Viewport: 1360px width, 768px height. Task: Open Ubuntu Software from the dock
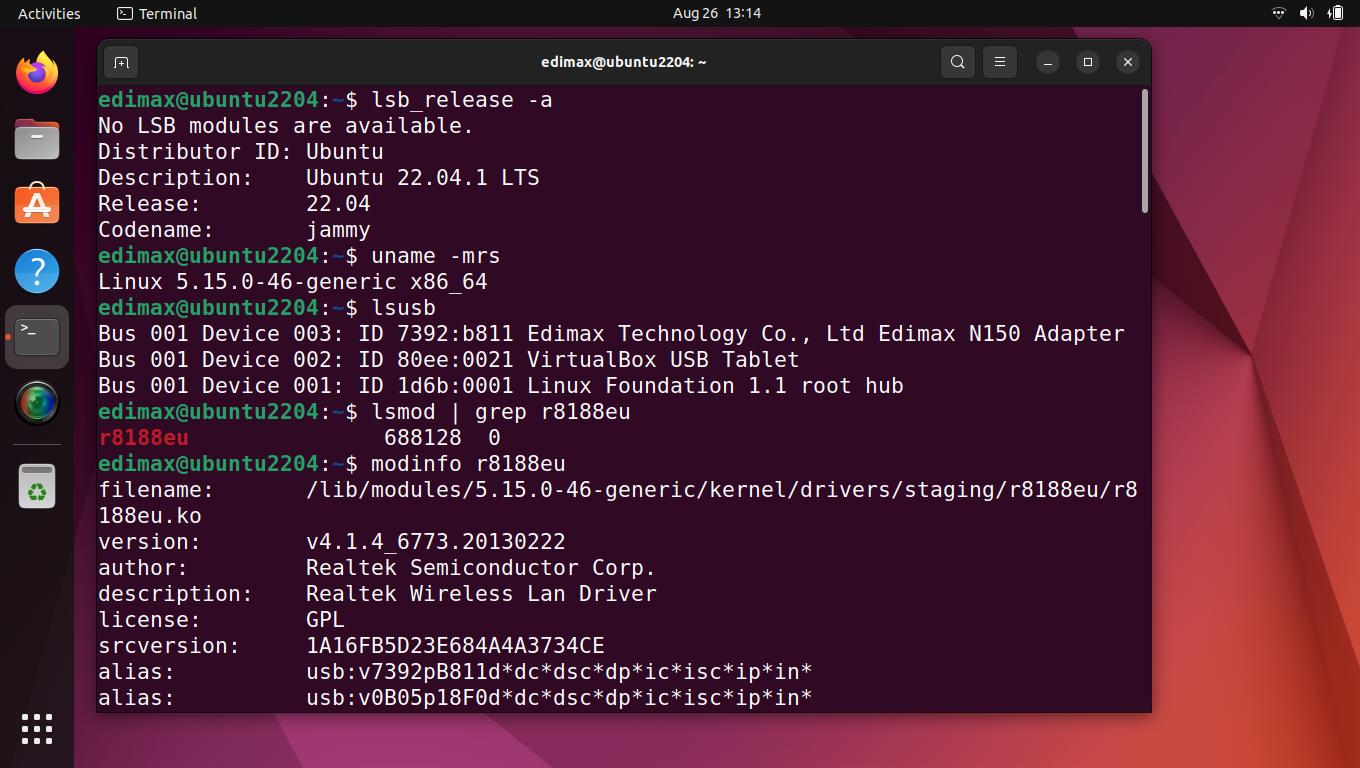tap(37, 205)
